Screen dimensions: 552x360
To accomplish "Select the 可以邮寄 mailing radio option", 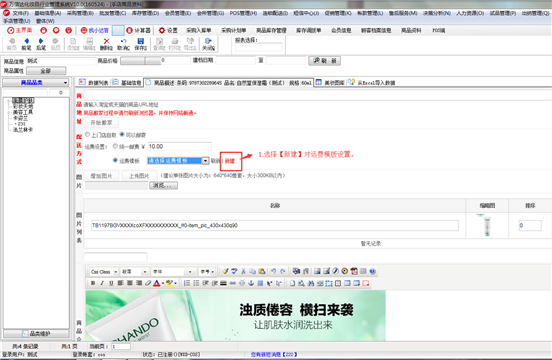I will (x=122, y=134).
